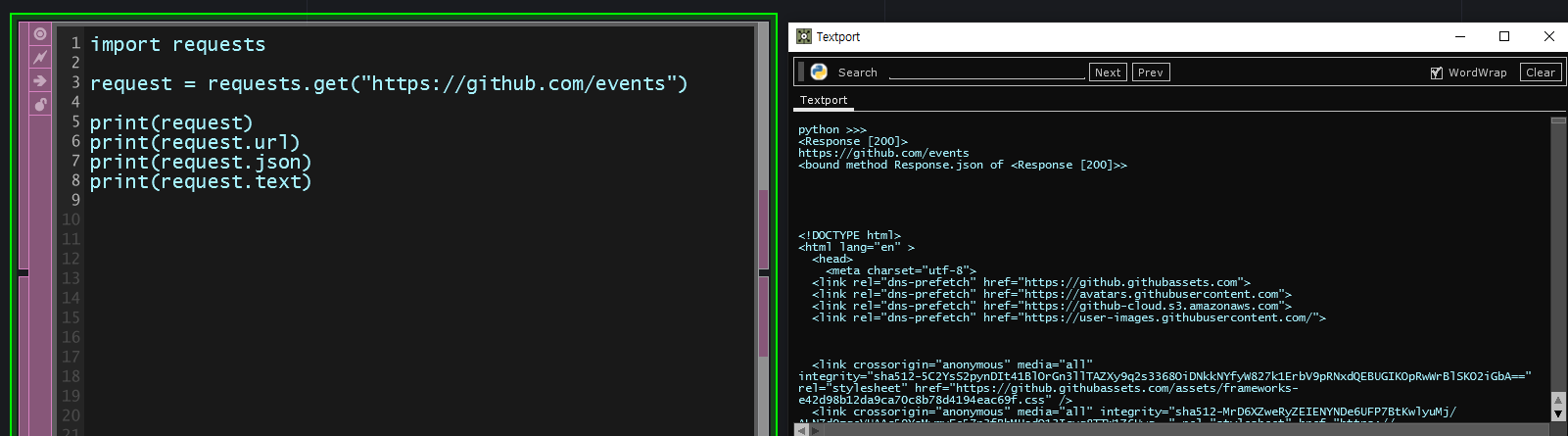The height and width of the screenshot is (436, 1568).
Task: Click the Search label in Textport
Action: [858, 73]
